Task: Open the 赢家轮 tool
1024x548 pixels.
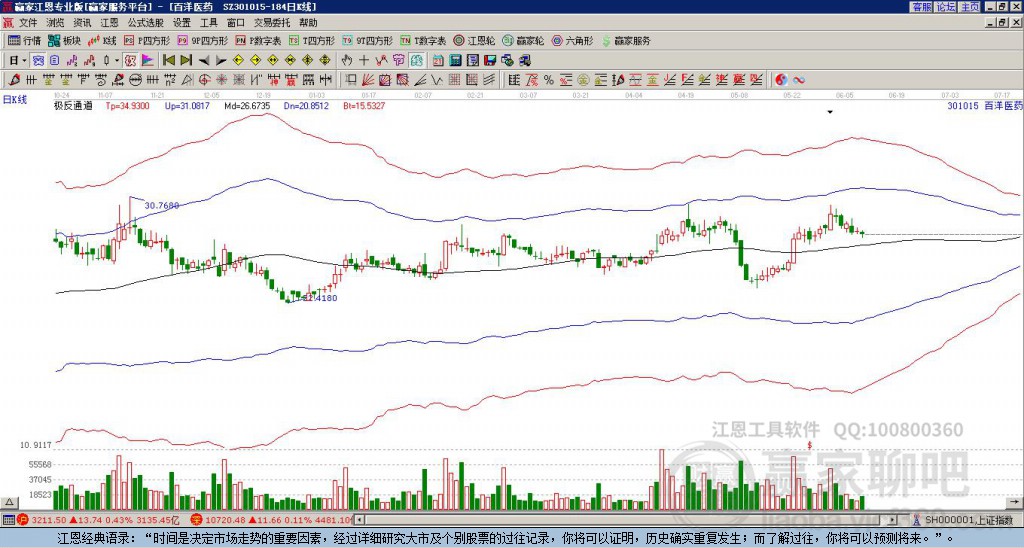Action: [523, 40]
